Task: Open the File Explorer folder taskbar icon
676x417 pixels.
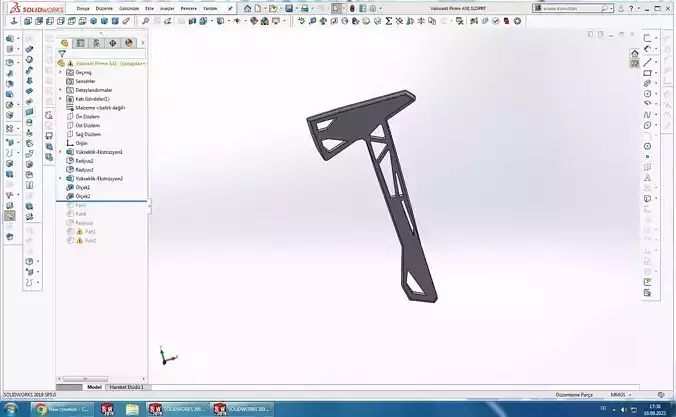Action: point(132,409)
